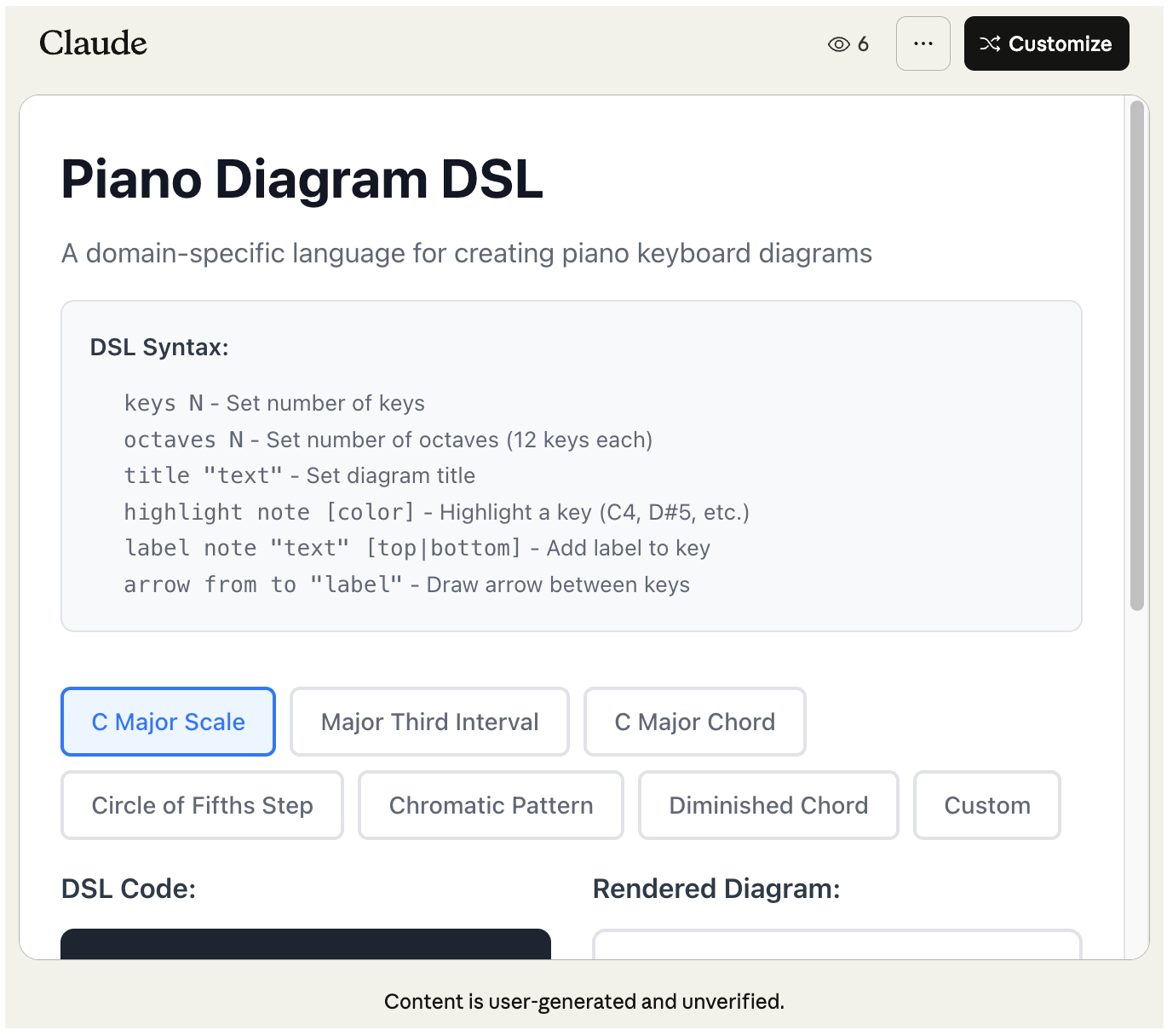Click the Claude logo
The width and height of the screenshot is (1167, 1036).
click(93, 43)
